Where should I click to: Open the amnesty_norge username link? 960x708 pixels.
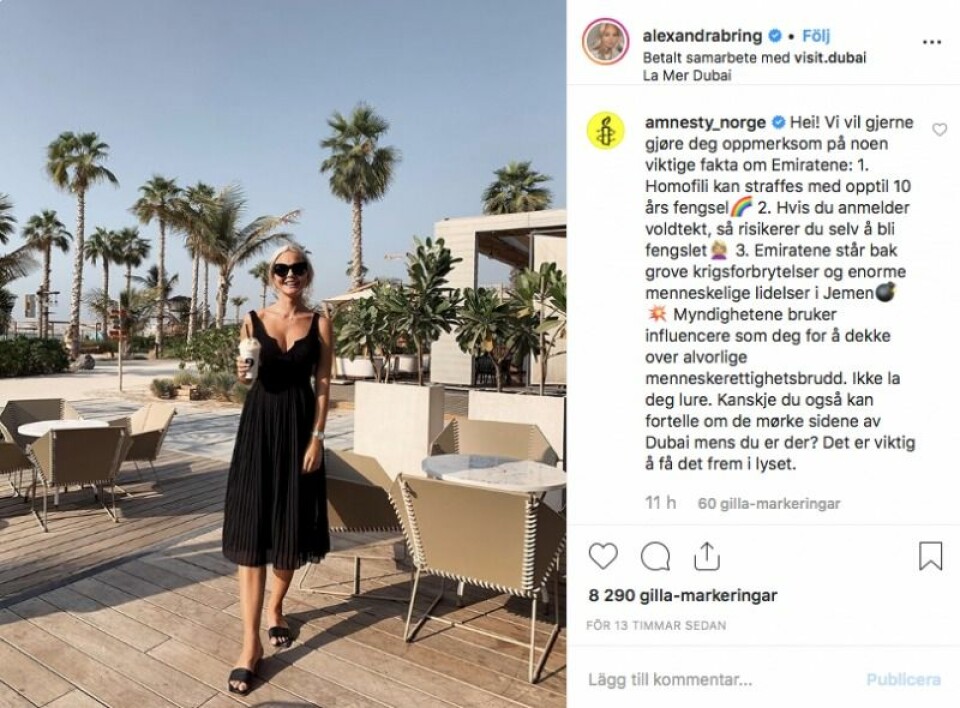click(x=705, y=122)
